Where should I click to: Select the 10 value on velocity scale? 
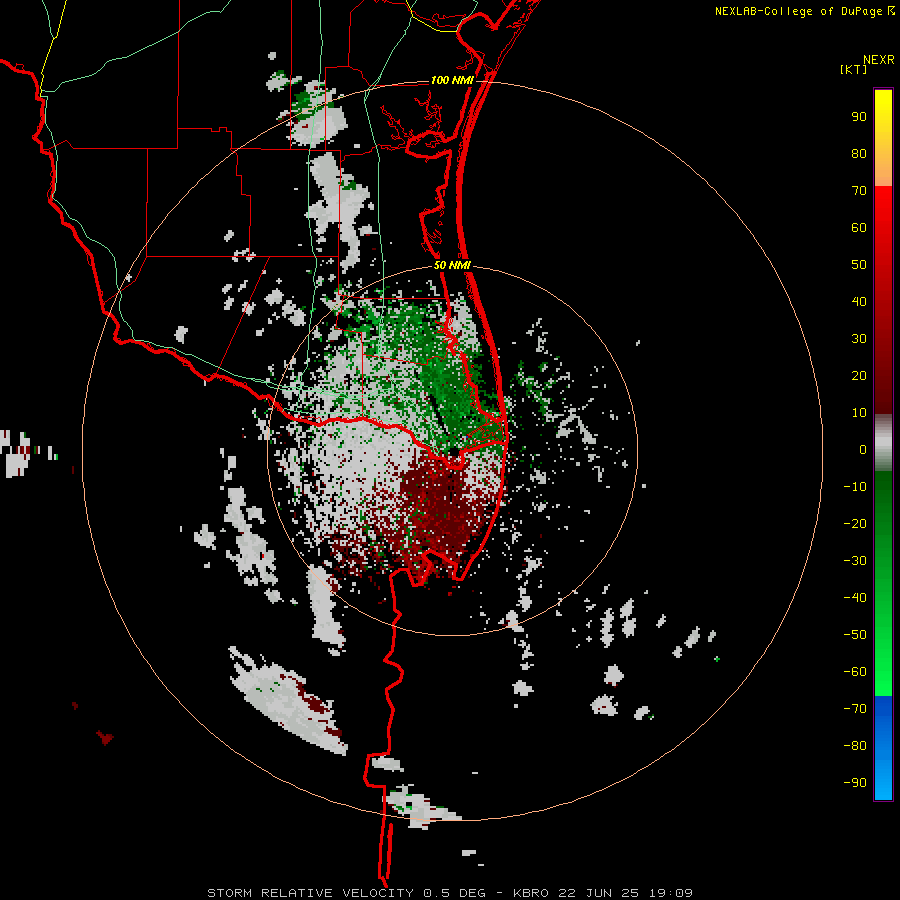click(x=859, y=413)
